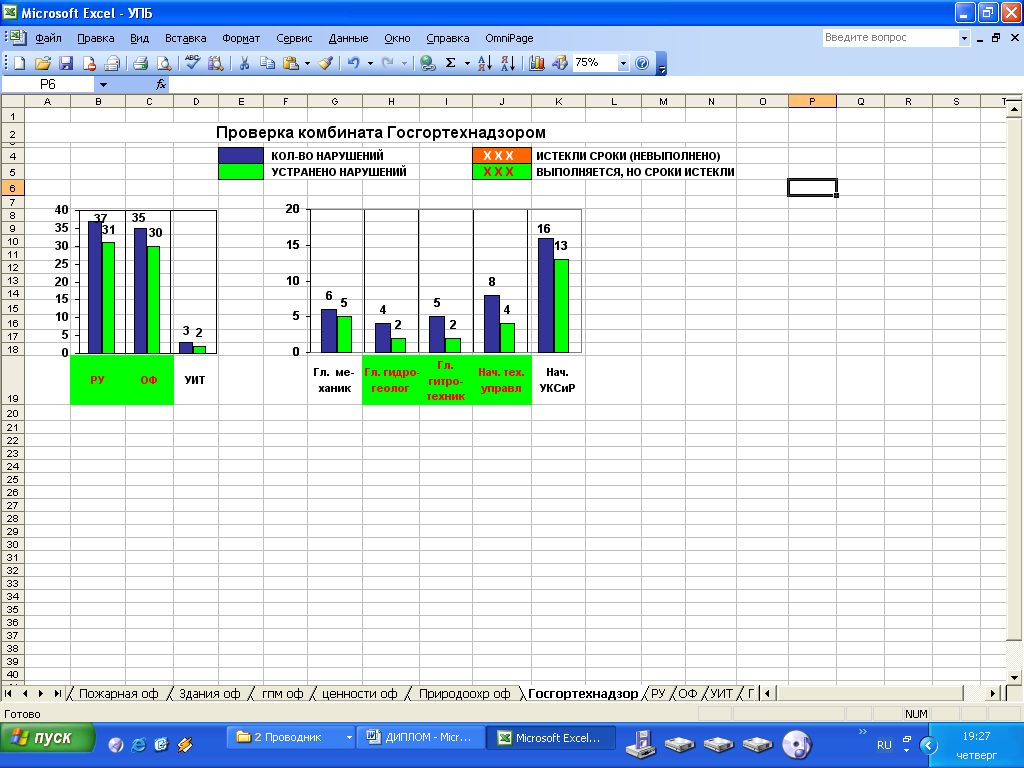Open the Name Box dropdown arrow
Image resolution: width=1024 pixels, height=768 pixels.
coord(103,85)
